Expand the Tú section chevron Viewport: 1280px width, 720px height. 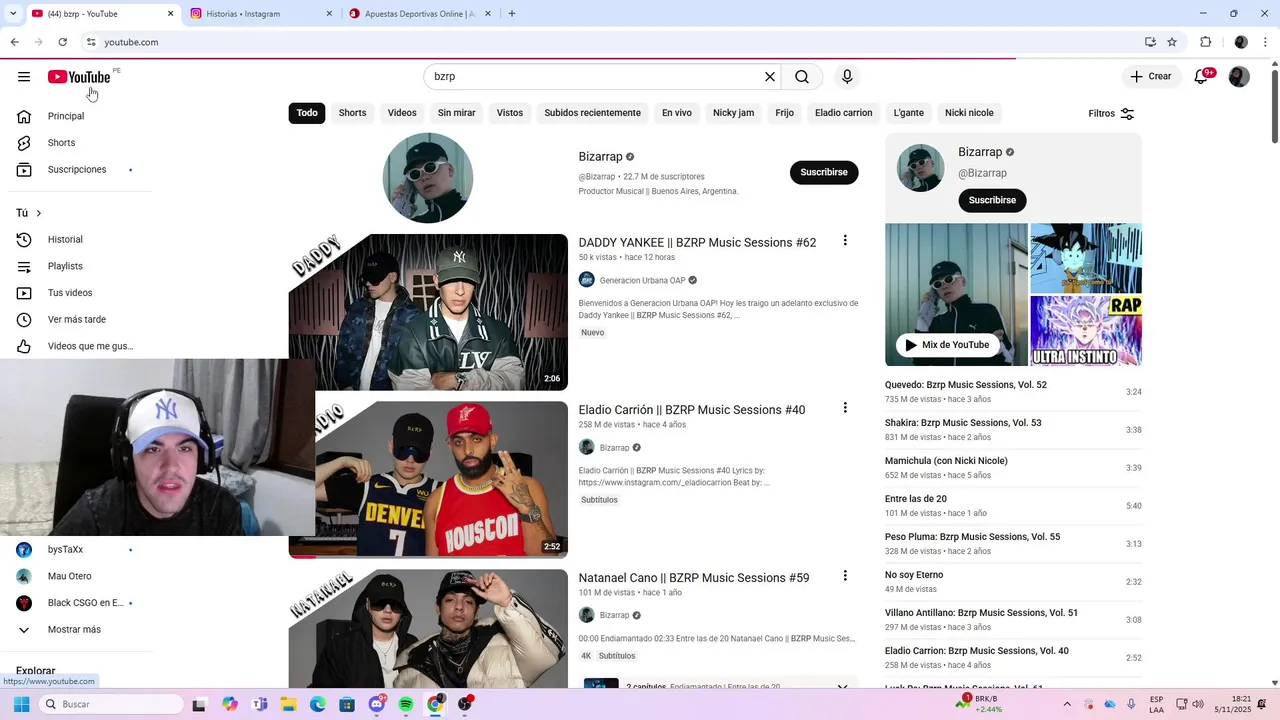point(38,213)
